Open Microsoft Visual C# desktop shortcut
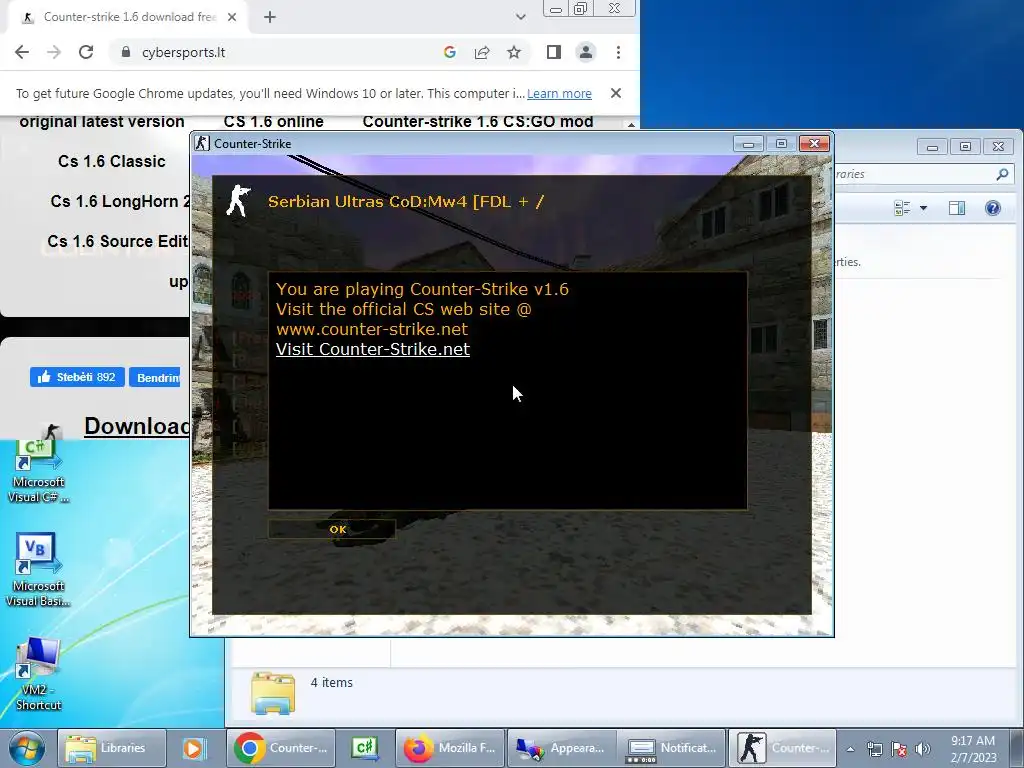 click(38, 470)
